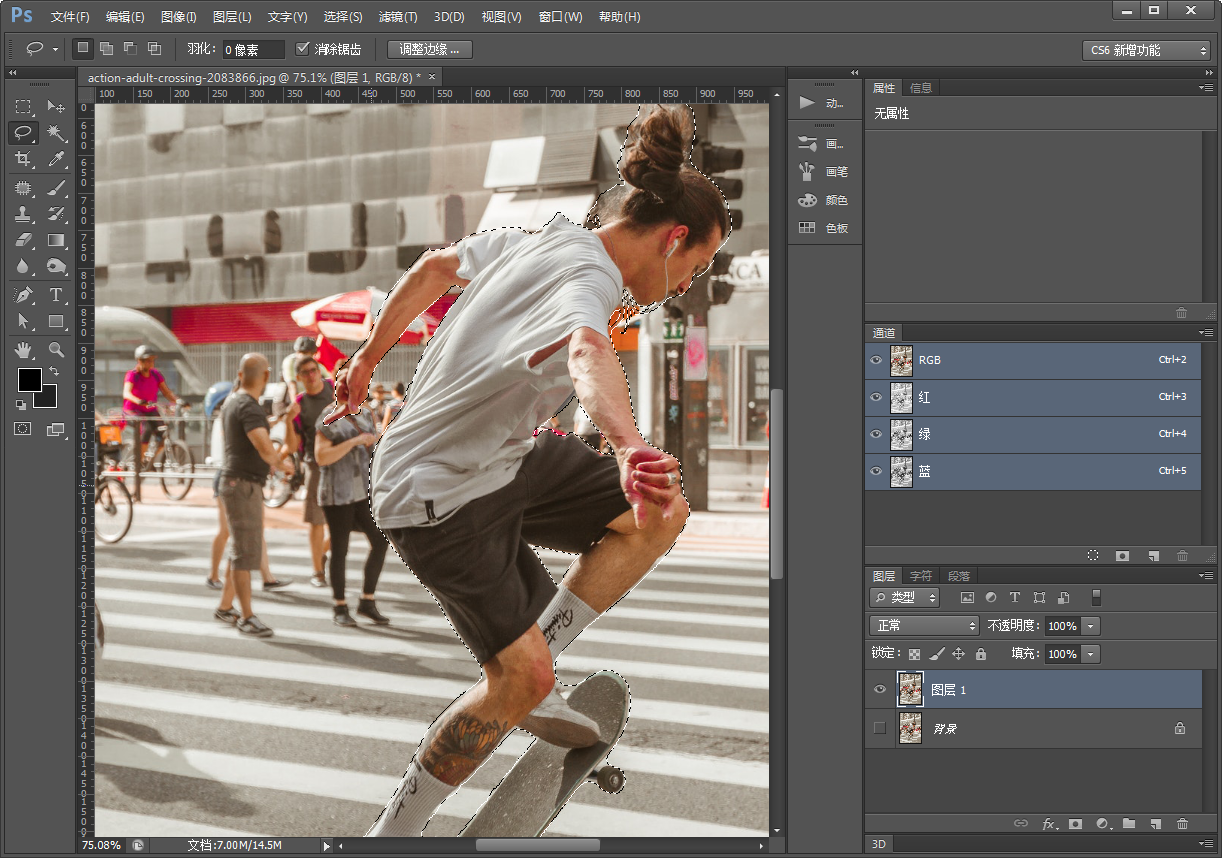Toggle layer filtering switch in Layers panel
Image resolution: width=1222 pixels, height=858 pixels.
1096,598
